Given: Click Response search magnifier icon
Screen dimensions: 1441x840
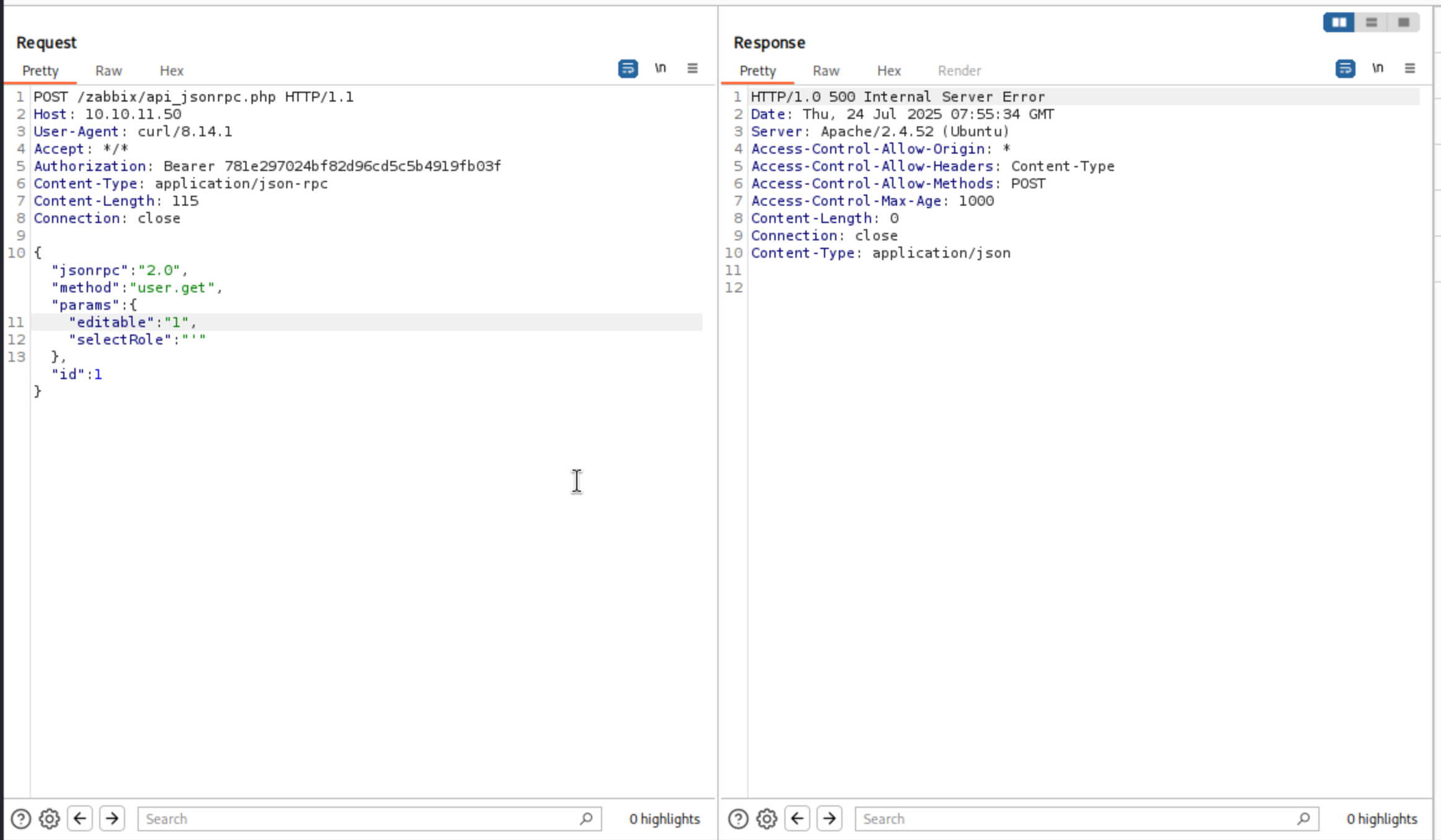Looking at the screenshot, I should (x=1303, y=819).
